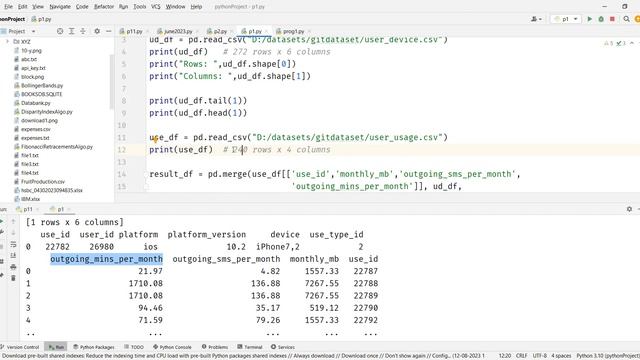The image size is (640, 360).
Task: Click the scroll-up arrow in the Run panel
Action: 13,222
